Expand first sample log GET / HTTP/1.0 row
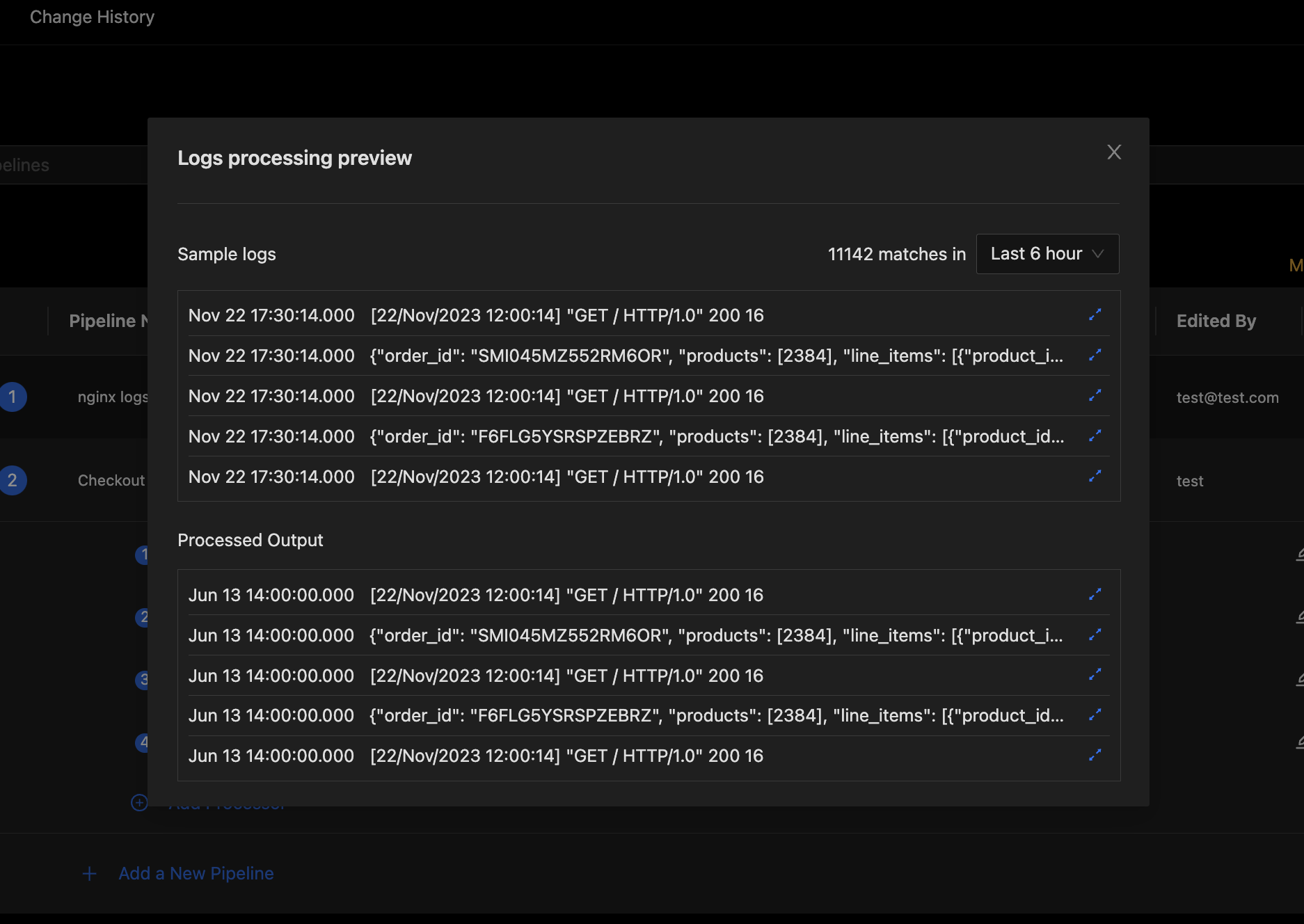The height and width of the screenshot is (924, 1304). [1095, 315]
